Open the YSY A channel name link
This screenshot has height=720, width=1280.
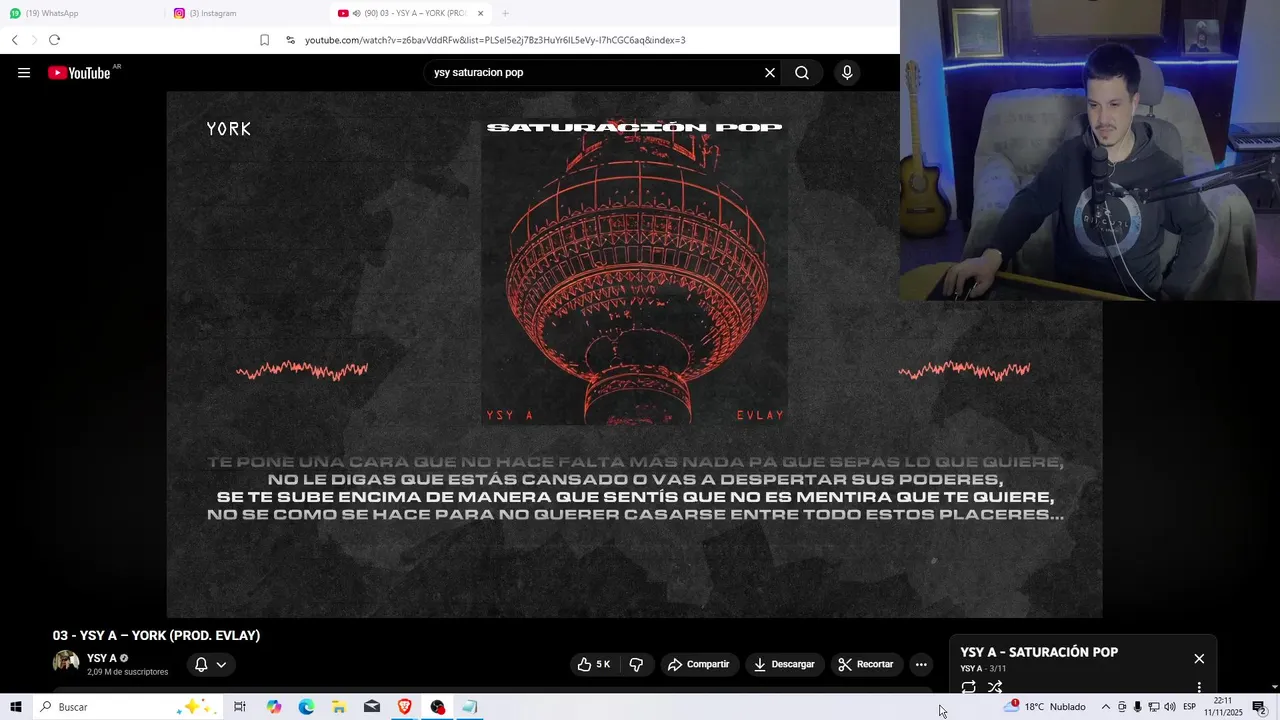click(x=102, y=658)
